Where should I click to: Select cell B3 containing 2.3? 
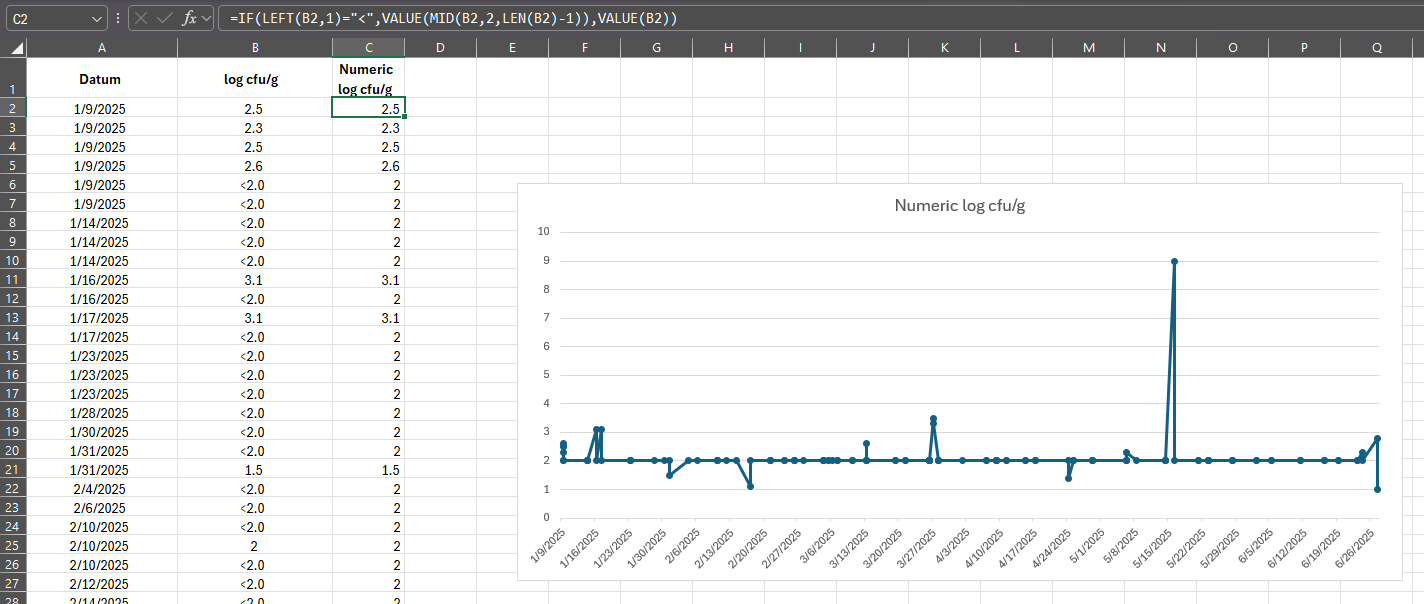255,128
